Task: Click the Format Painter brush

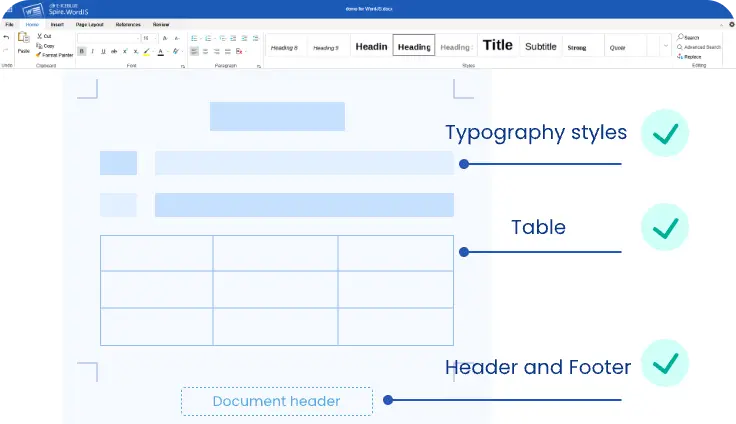Action: coord(38,55)
